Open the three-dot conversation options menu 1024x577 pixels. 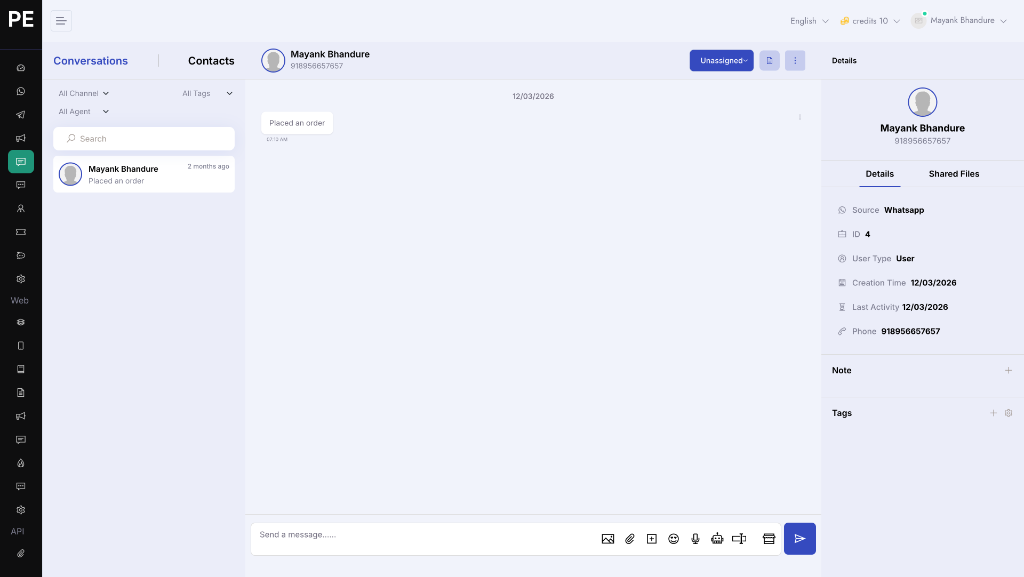[795, 61]
